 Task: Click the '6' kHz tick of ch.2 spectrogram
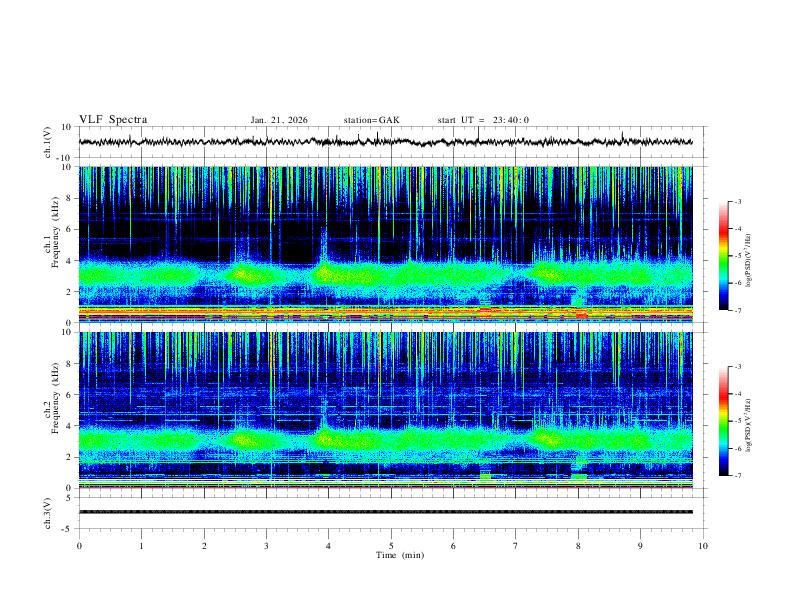[69, 395]
